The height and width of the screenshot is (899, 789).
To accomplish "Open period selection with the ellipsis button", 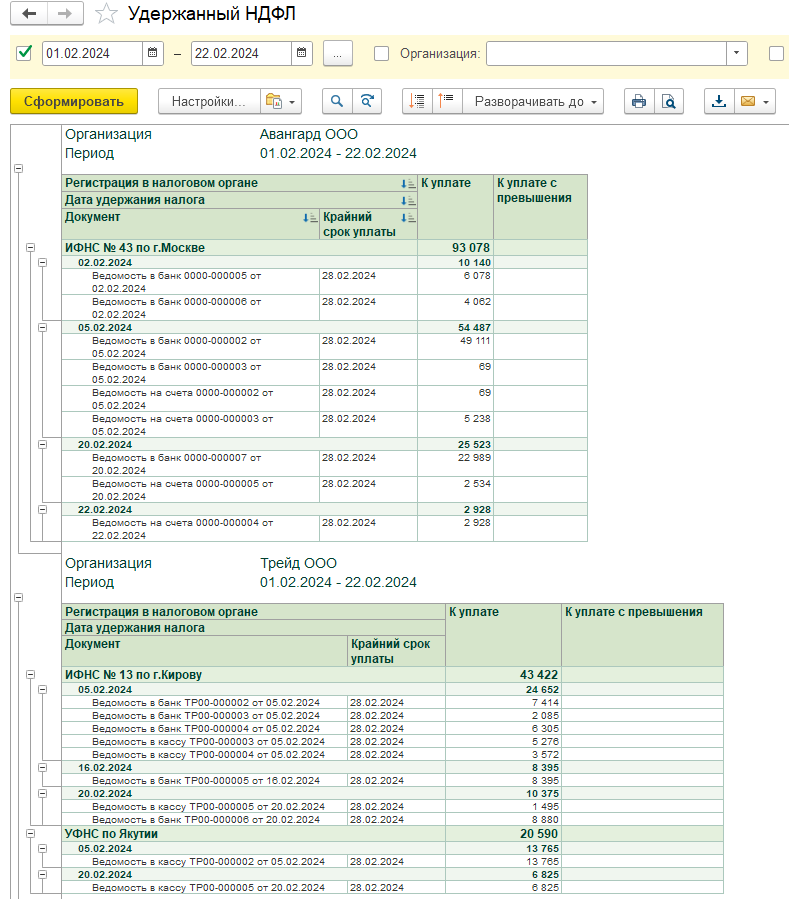I will 338,54.
